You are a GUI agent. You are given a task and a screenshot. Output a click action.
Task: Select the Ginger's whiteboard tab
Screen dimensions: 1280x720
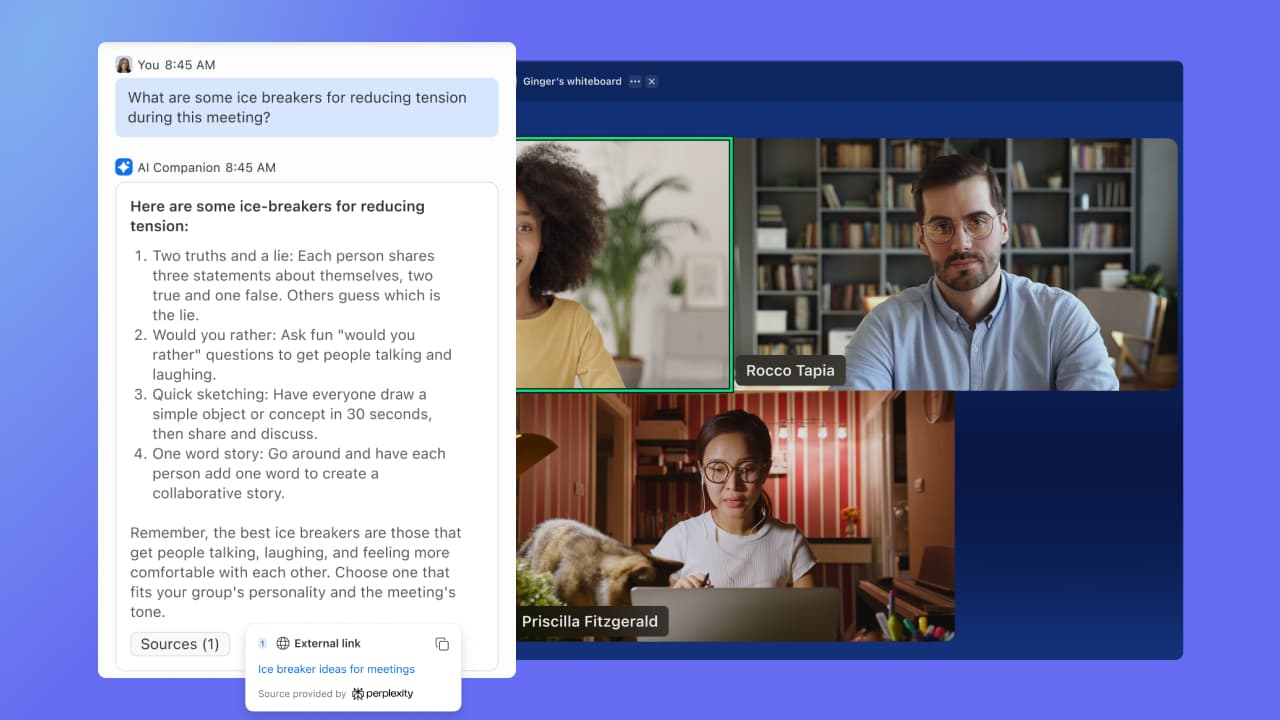coord(571,82)
